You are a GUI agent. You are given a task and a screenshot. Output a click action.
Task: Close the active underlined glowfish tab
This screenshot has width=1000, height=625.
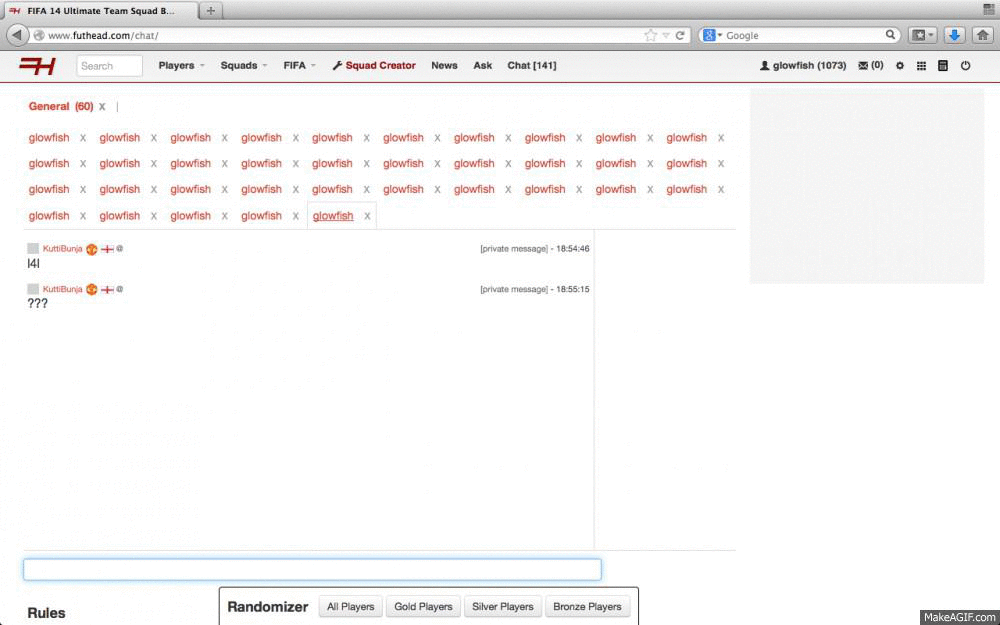pos(367,216)
